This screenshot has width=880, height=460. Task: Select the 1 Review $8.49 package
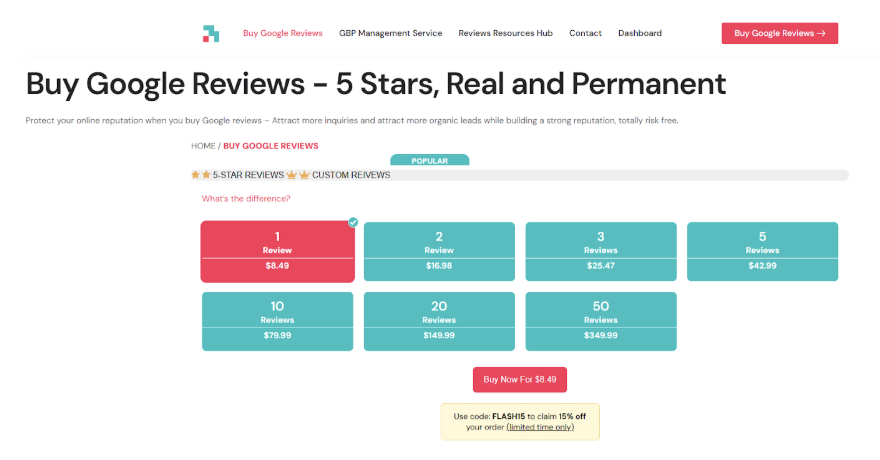click(277, 251)
